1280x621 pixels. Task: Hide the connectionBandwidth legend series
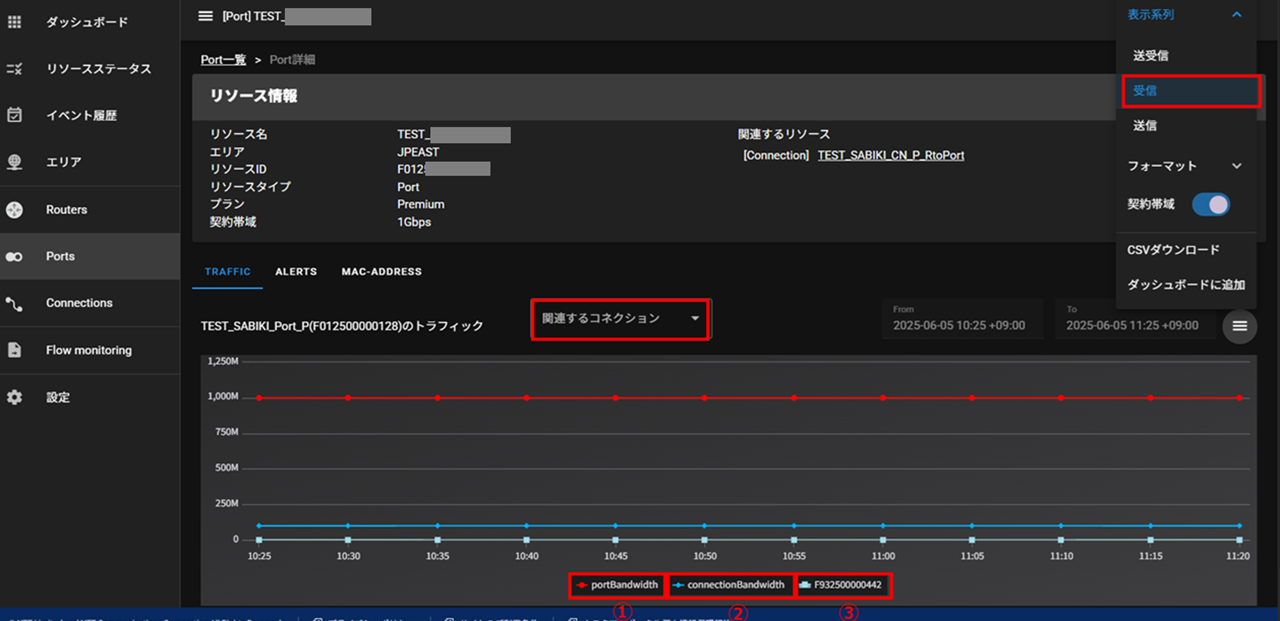coord(730,584)
